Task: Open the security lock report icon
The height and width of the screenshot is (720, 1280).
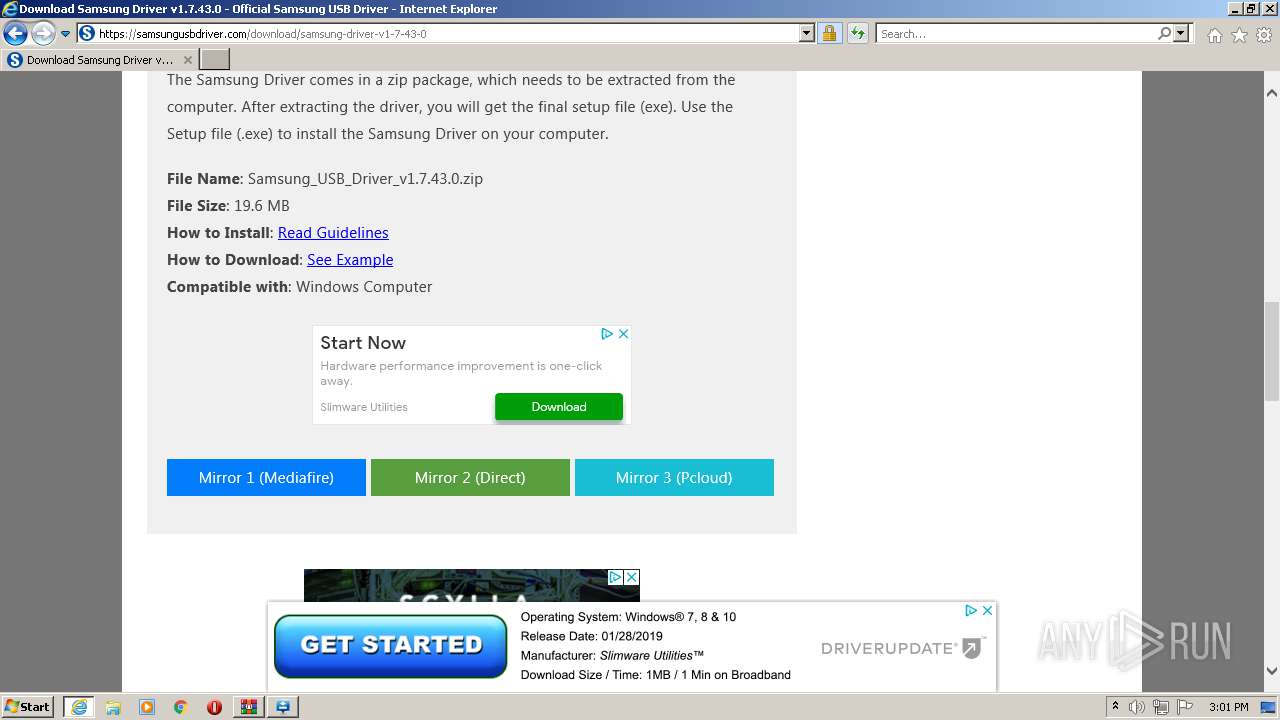Action: click(x=829, y=34)
